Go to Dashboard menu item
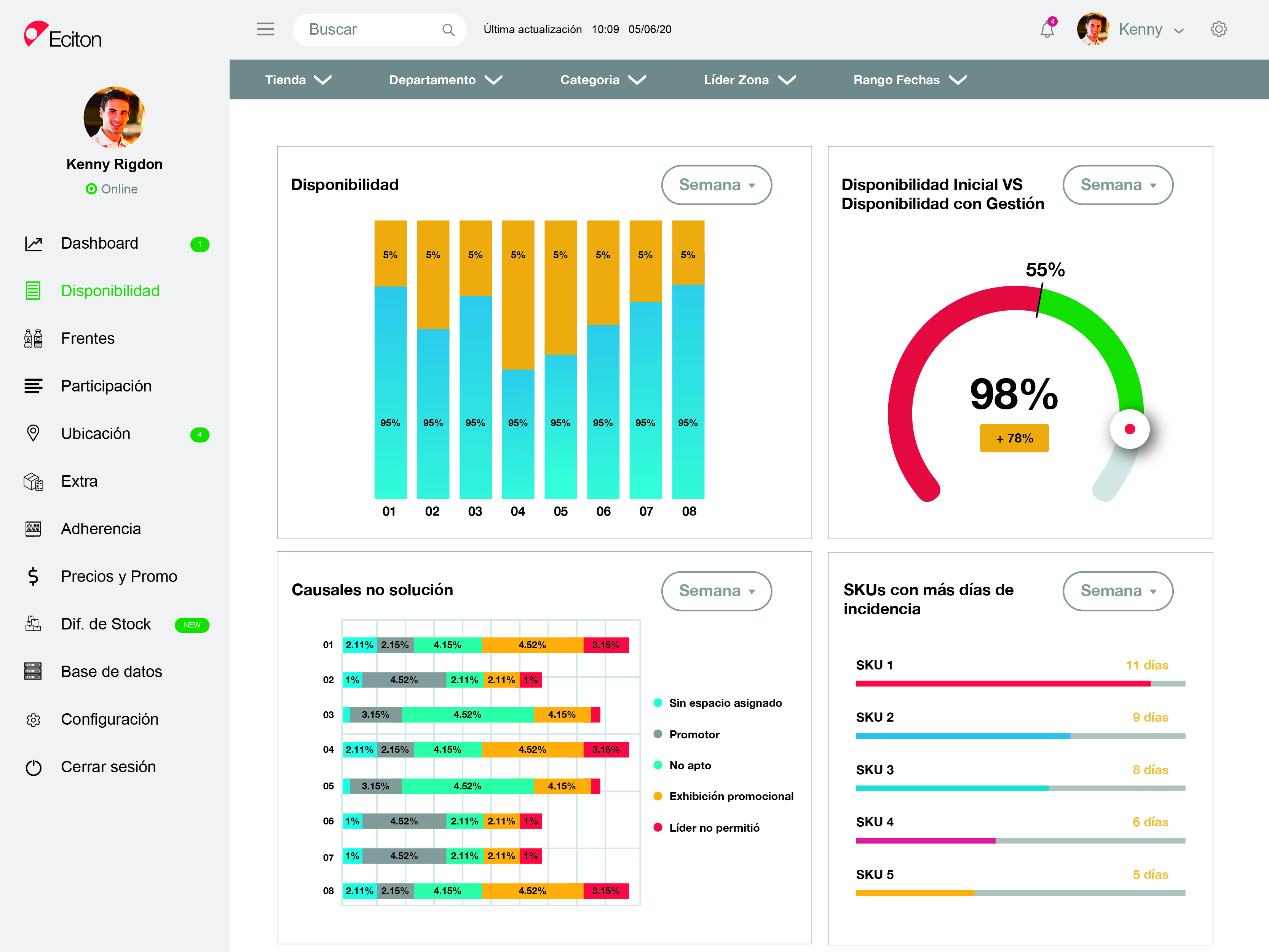Image resolution: width=1269 pixels, height=952 pixels. pos(99,243)
